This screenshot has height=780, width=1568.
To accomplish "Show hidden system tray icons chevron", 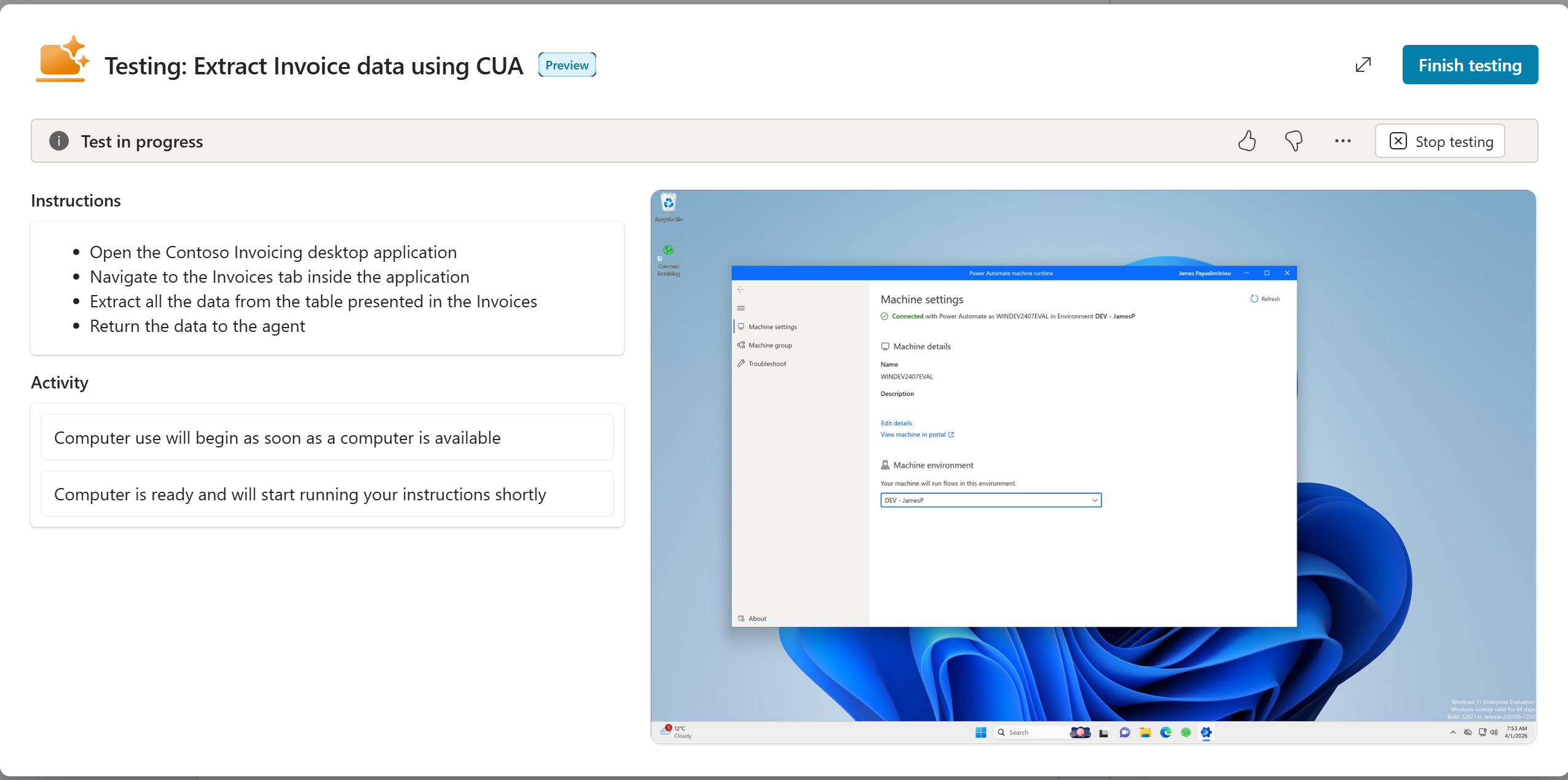I will pyautogui.click(x=1452, y=732).
